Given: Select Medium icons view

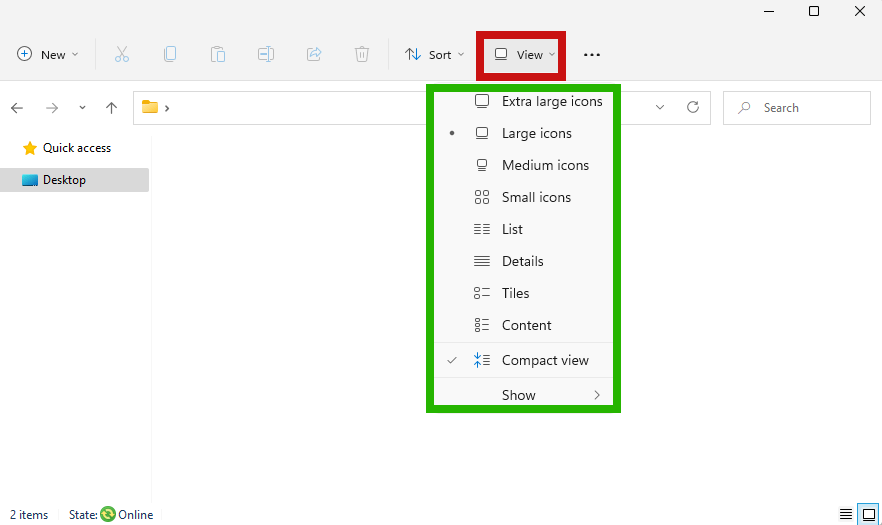Looking at the screenshot, I should point(524,165).
